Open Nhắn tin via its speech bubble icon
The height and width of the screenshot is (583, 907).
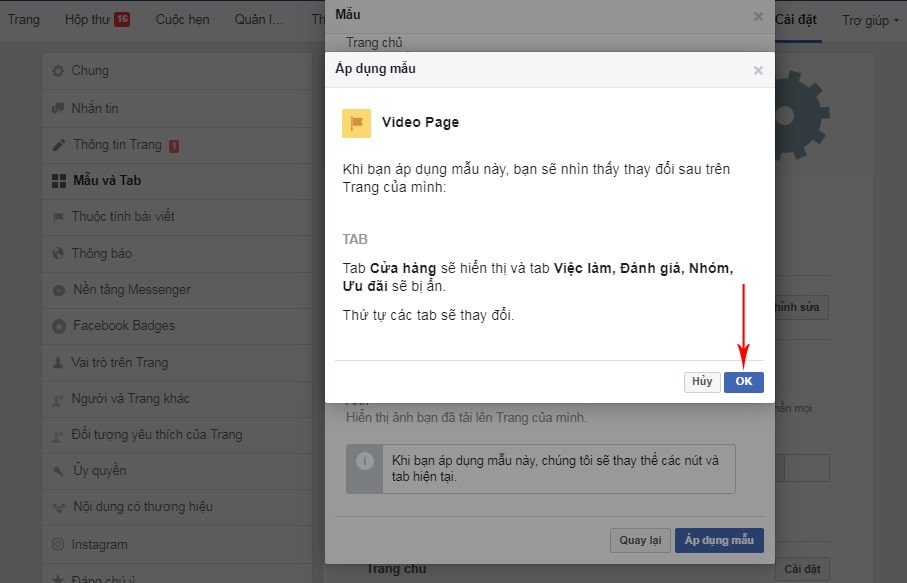tap(57, 108)
